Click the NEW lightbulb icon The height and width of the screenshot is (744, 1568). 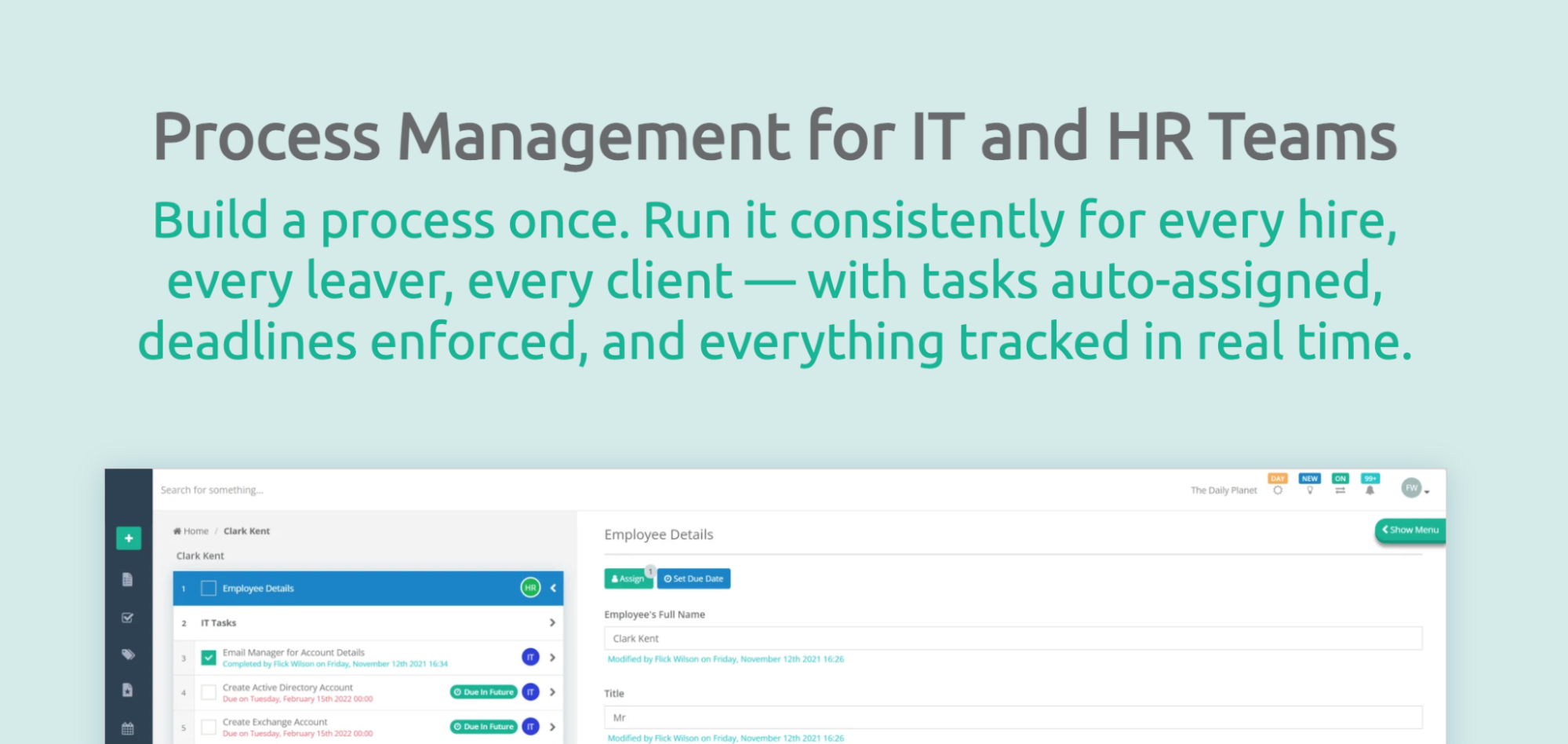pyautogui.click(x=1309, y=491)
